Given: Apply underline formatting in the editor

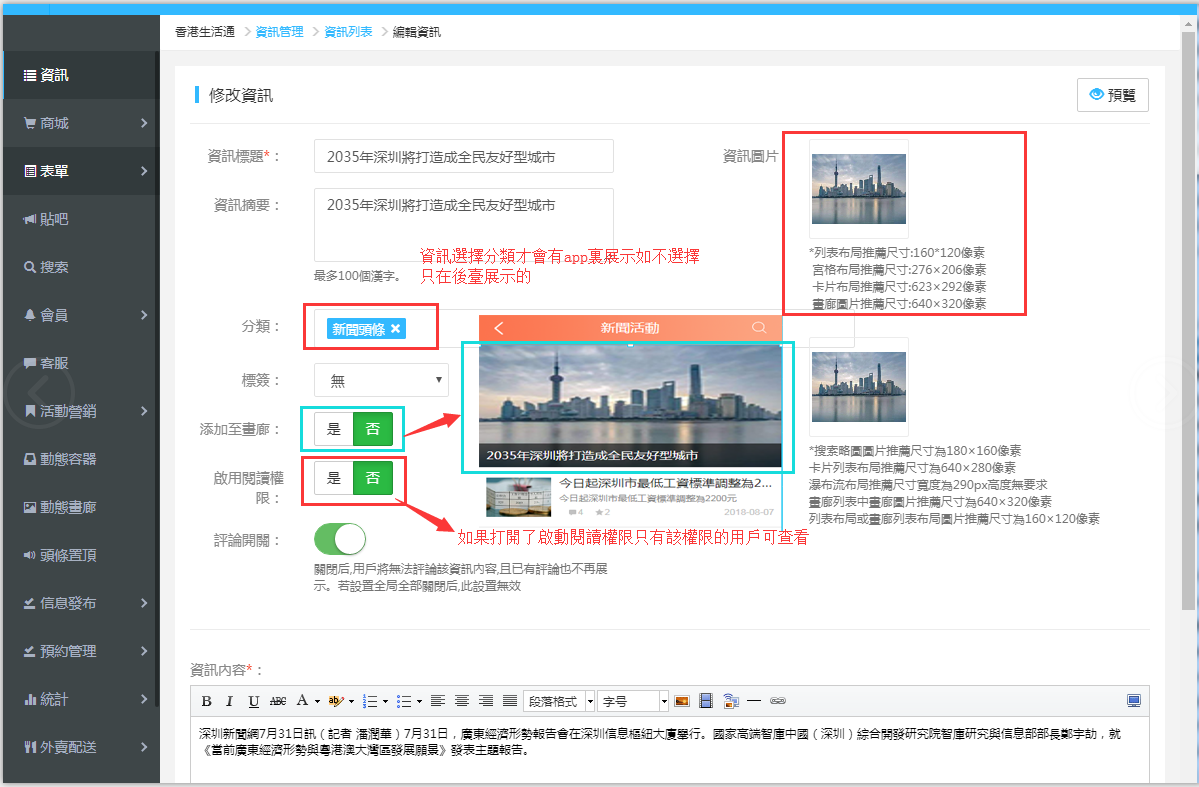Looking at the screenshot, I should tap(253, 701).
